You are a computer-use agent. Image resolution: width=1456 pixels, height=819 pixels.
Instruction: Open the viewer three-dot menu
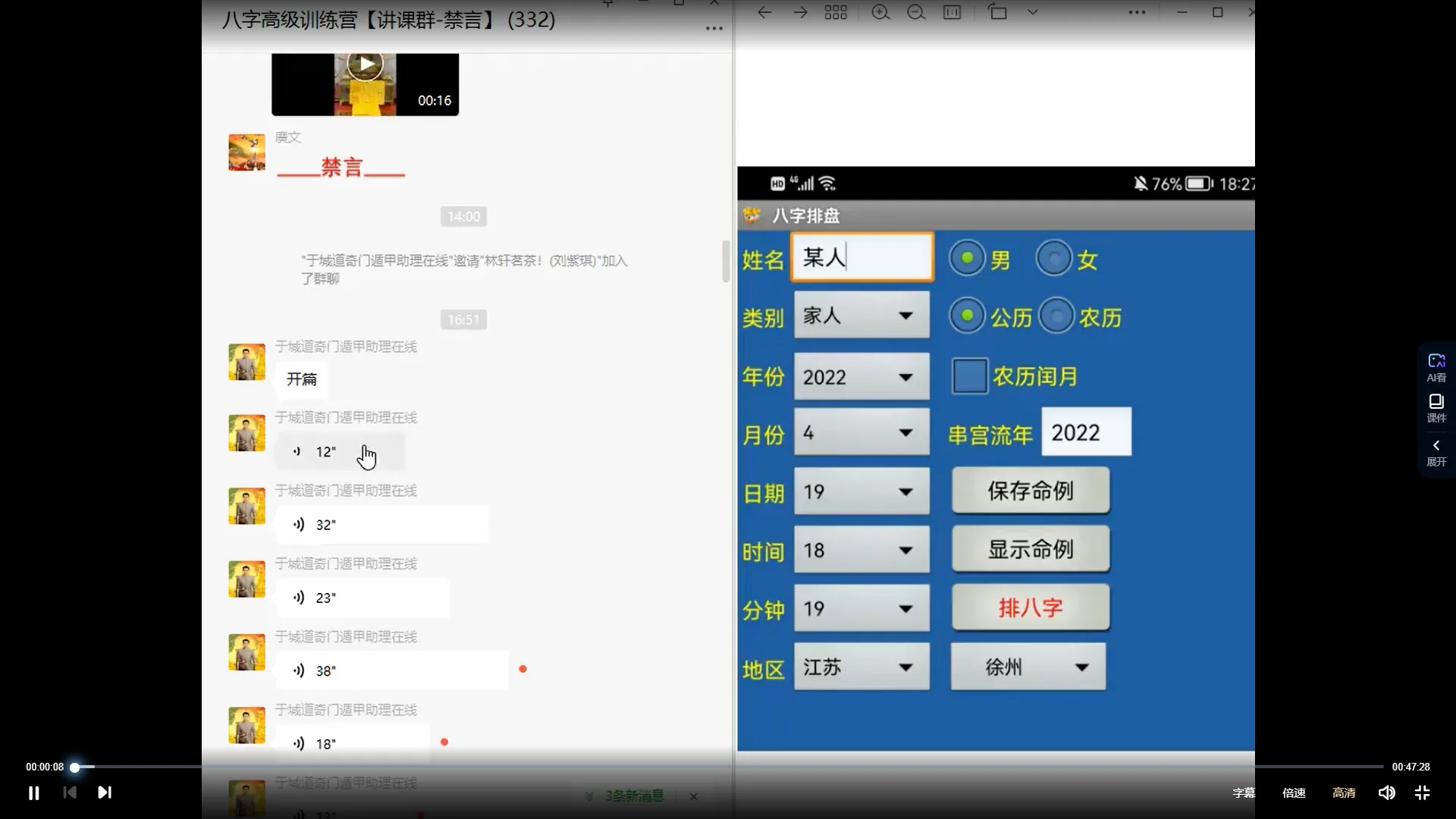pyautogui.click(x=1137, y=12)
